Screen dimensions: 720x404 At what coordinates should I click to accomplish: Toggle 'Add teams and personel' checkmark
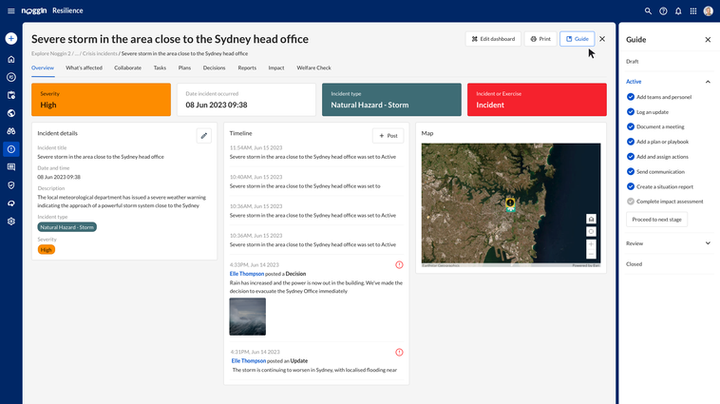630,97
